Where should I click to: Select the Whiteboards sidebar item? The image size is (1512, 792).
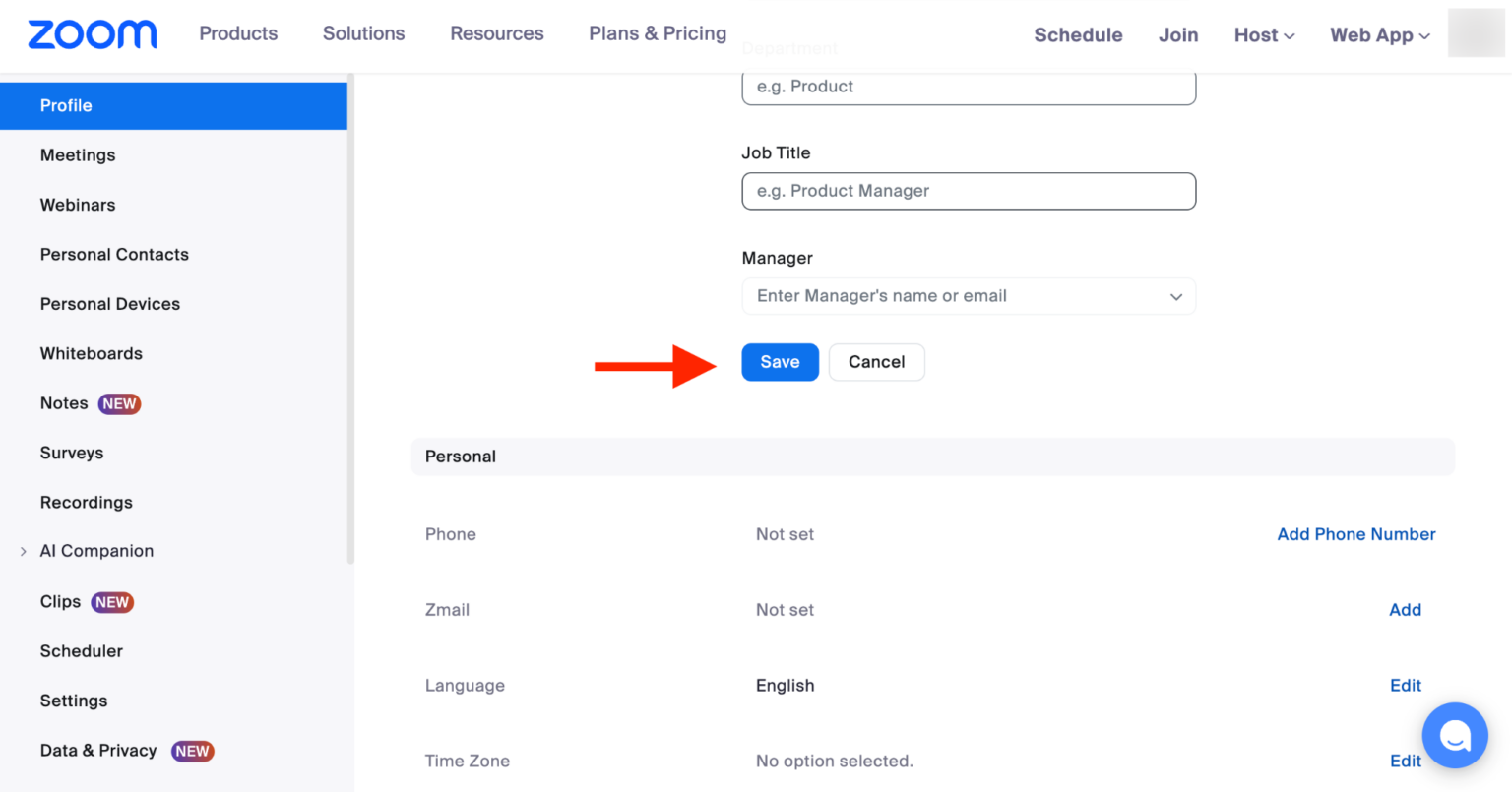[91, 353]
